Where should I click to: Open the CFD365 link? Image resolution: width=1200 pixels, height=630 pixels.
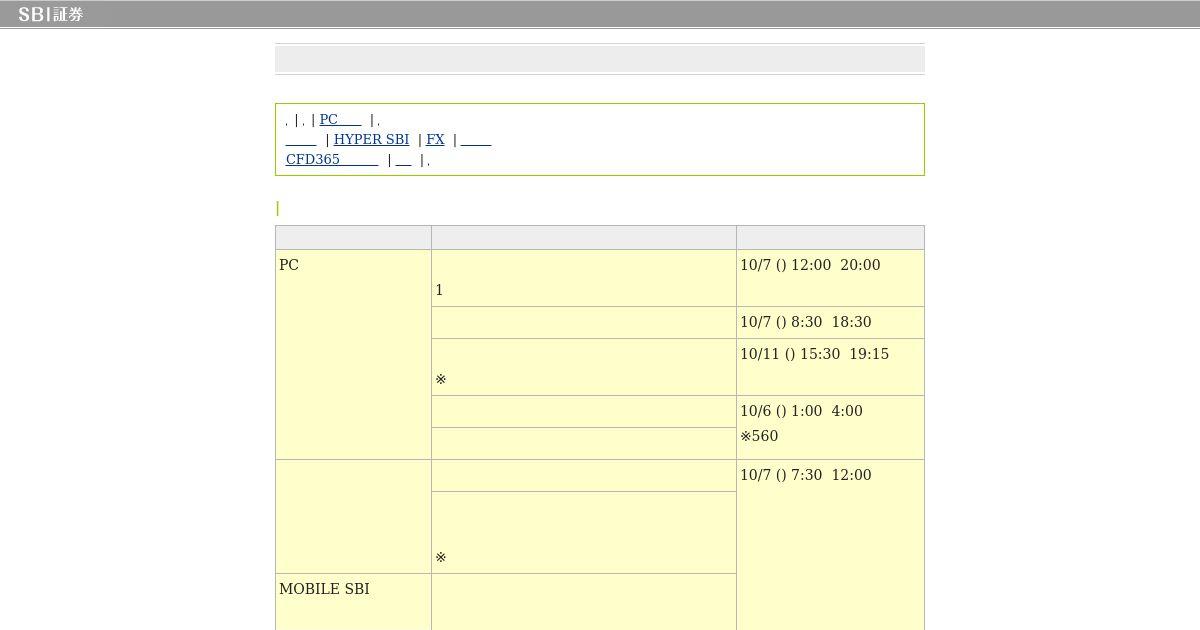(x=332, y=159)
